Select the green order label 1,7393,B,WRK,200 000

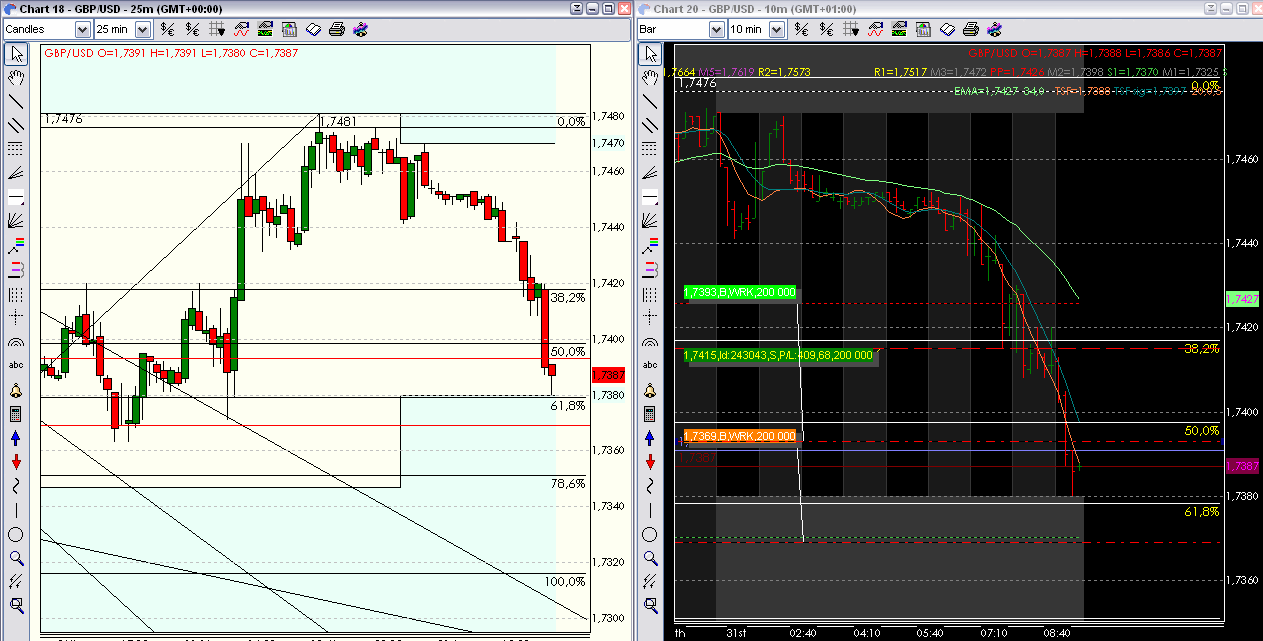[740, 293]
